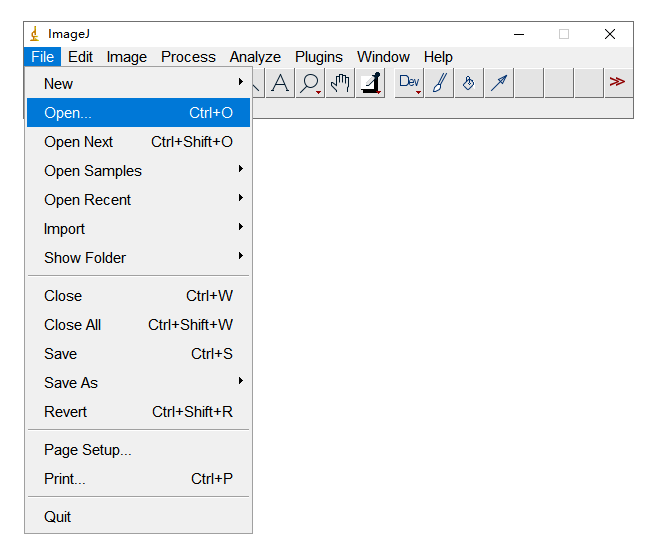Select the Magnifying glass tool
Screen dimensions: 651x540
pos(311,83)
